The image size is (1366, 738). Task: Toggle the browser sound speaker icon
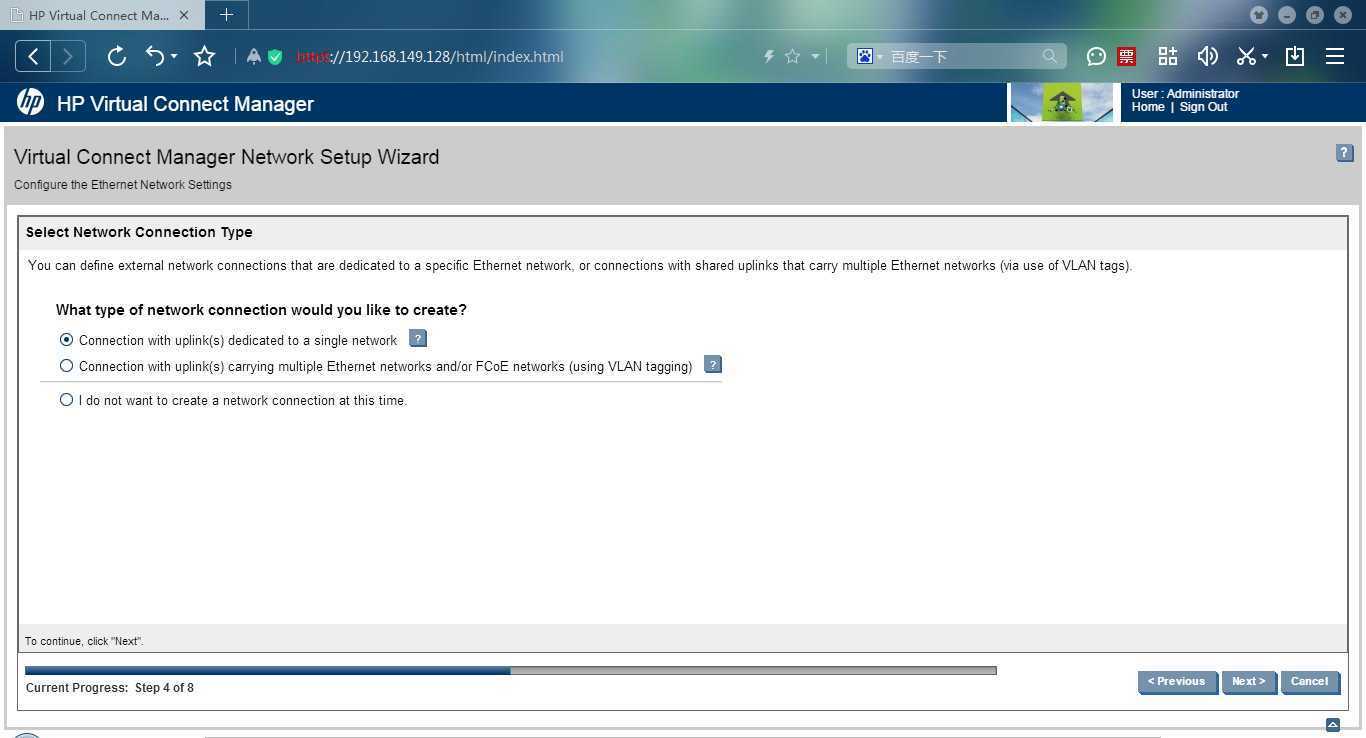pos(1208,57)
